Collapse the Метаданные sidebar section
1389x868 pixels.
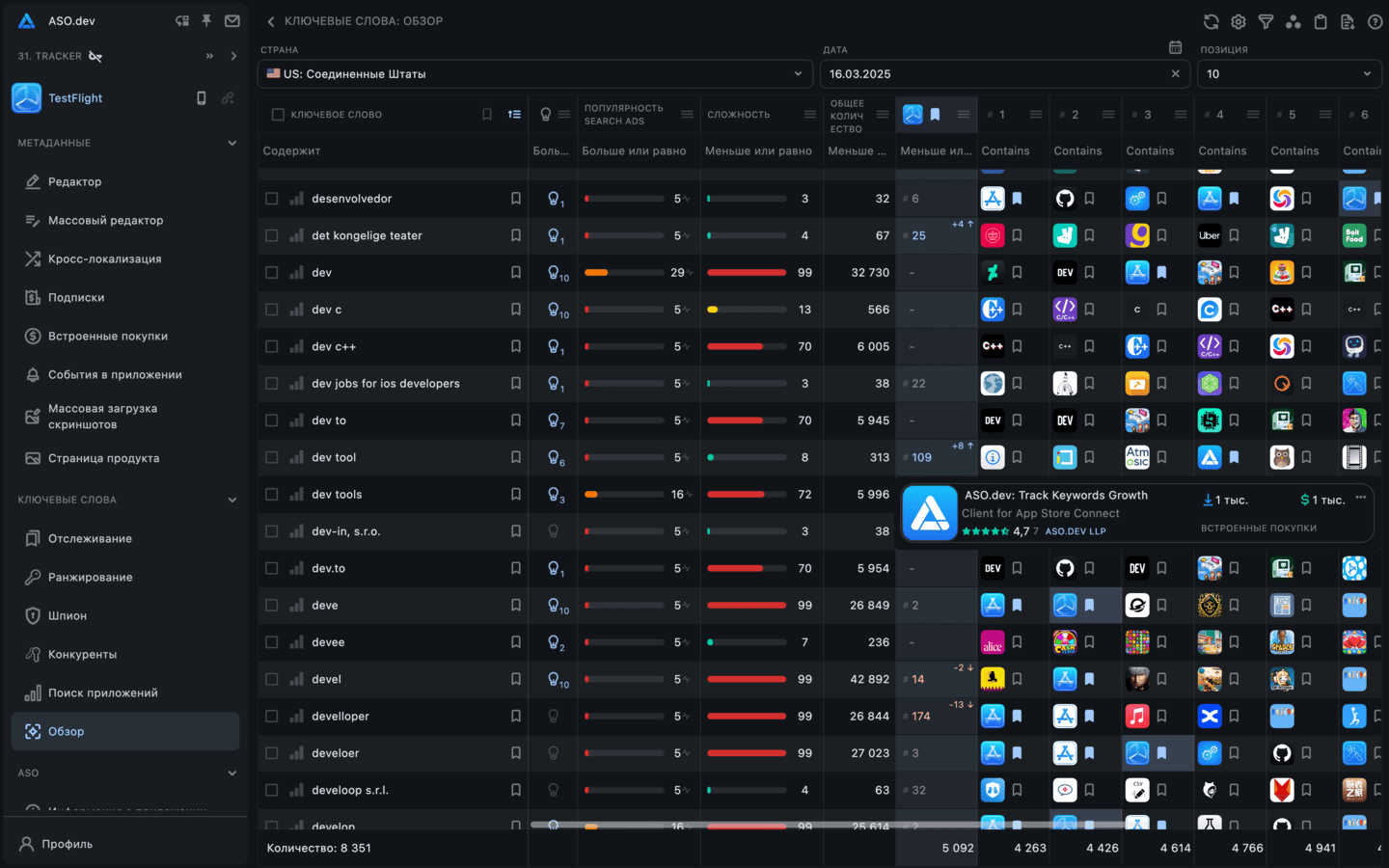231,143
